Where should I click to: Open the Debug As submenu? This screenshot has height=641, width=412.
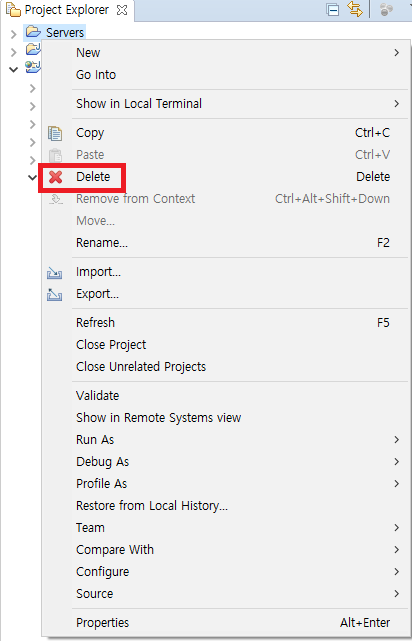tap(226, 462)
